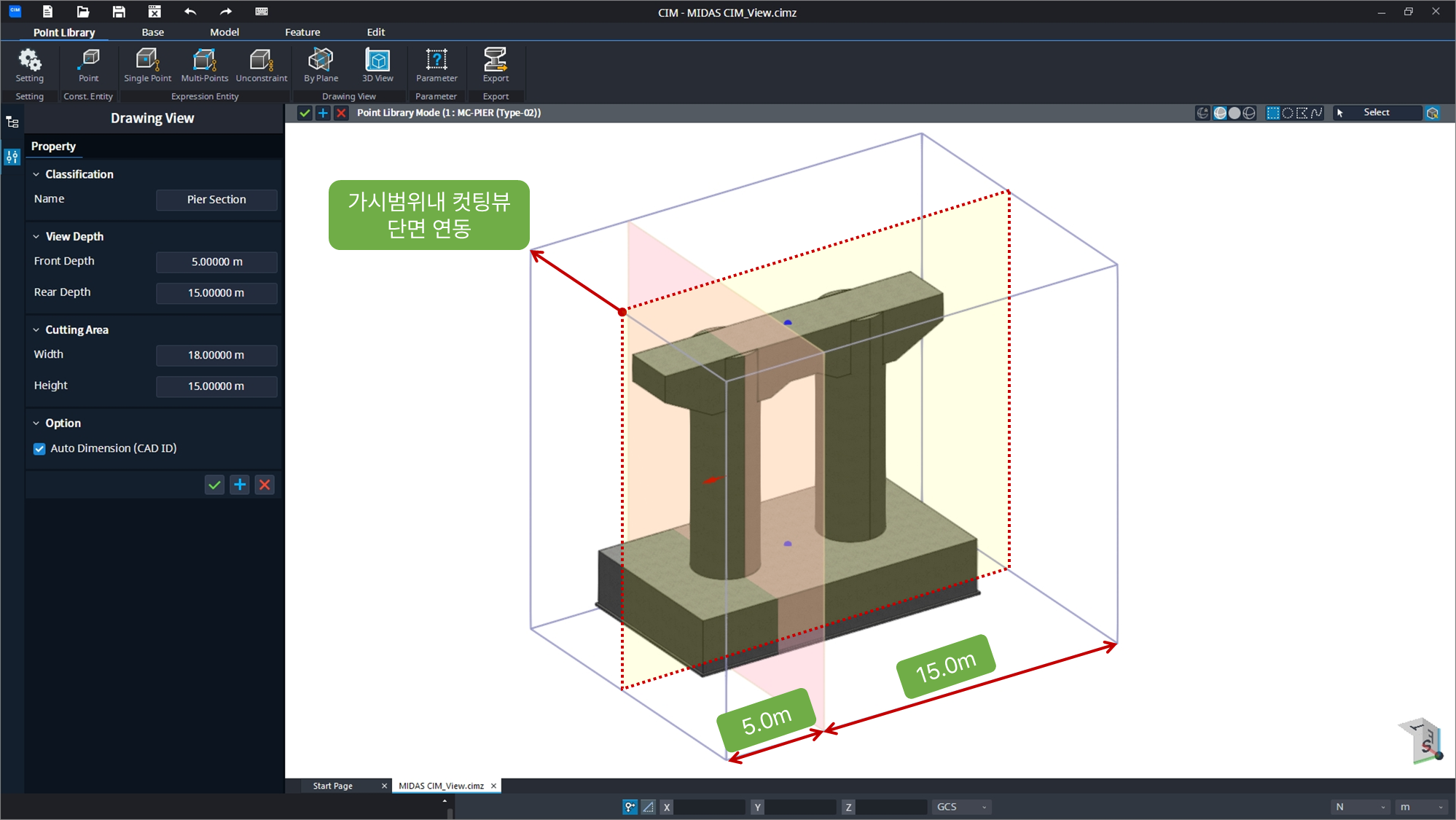The width and height of the screenshot is (1456, 820).
Task: Select the Unconstraint entity tool
Action: coord(262,65)
